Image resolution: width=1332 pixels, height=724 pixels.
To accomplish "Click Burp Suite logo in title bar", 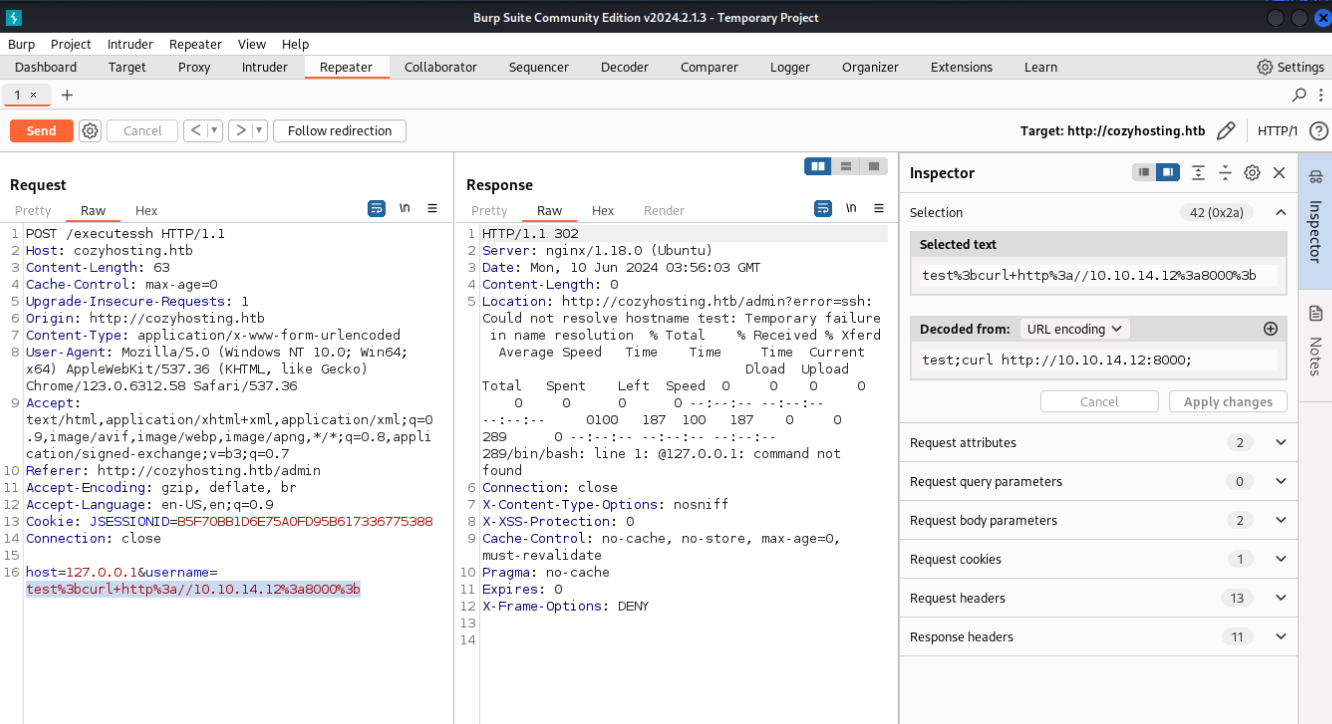I will tap(14, 17).
